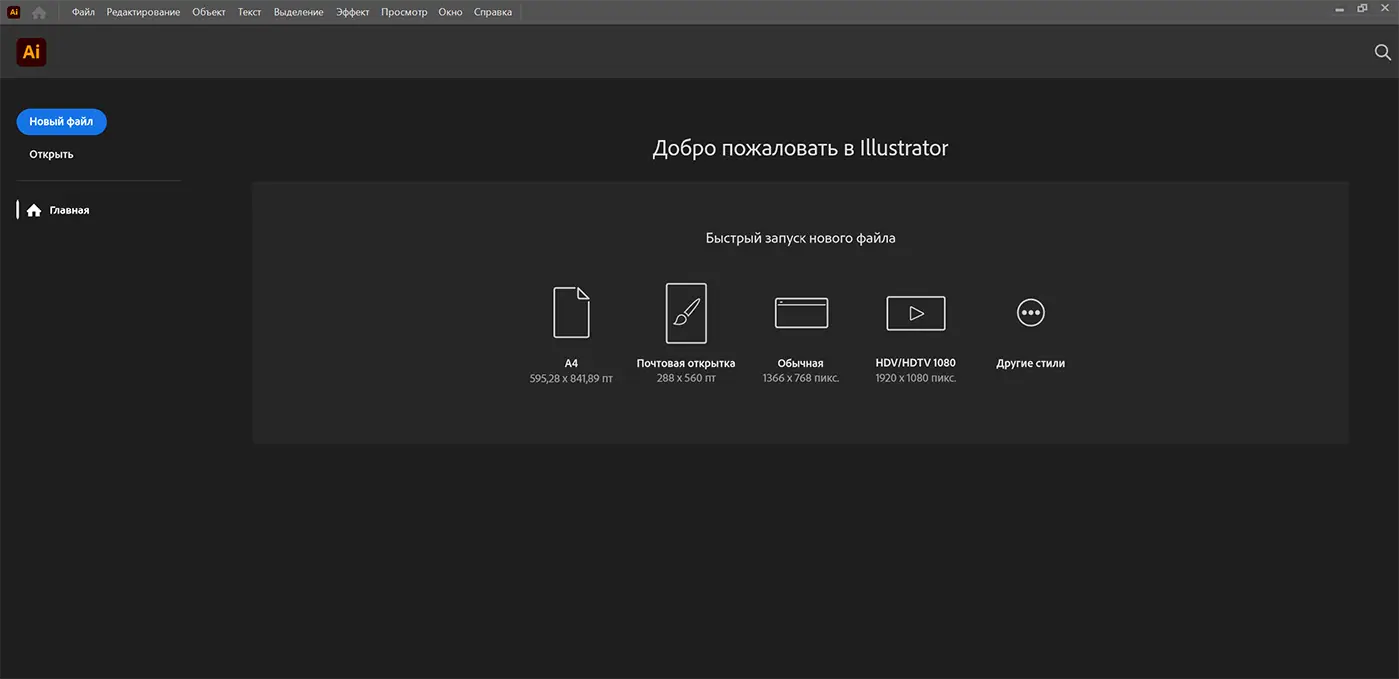1399x679 pixels.
Task: Click the home icon in the title bar
Action: 39,12
